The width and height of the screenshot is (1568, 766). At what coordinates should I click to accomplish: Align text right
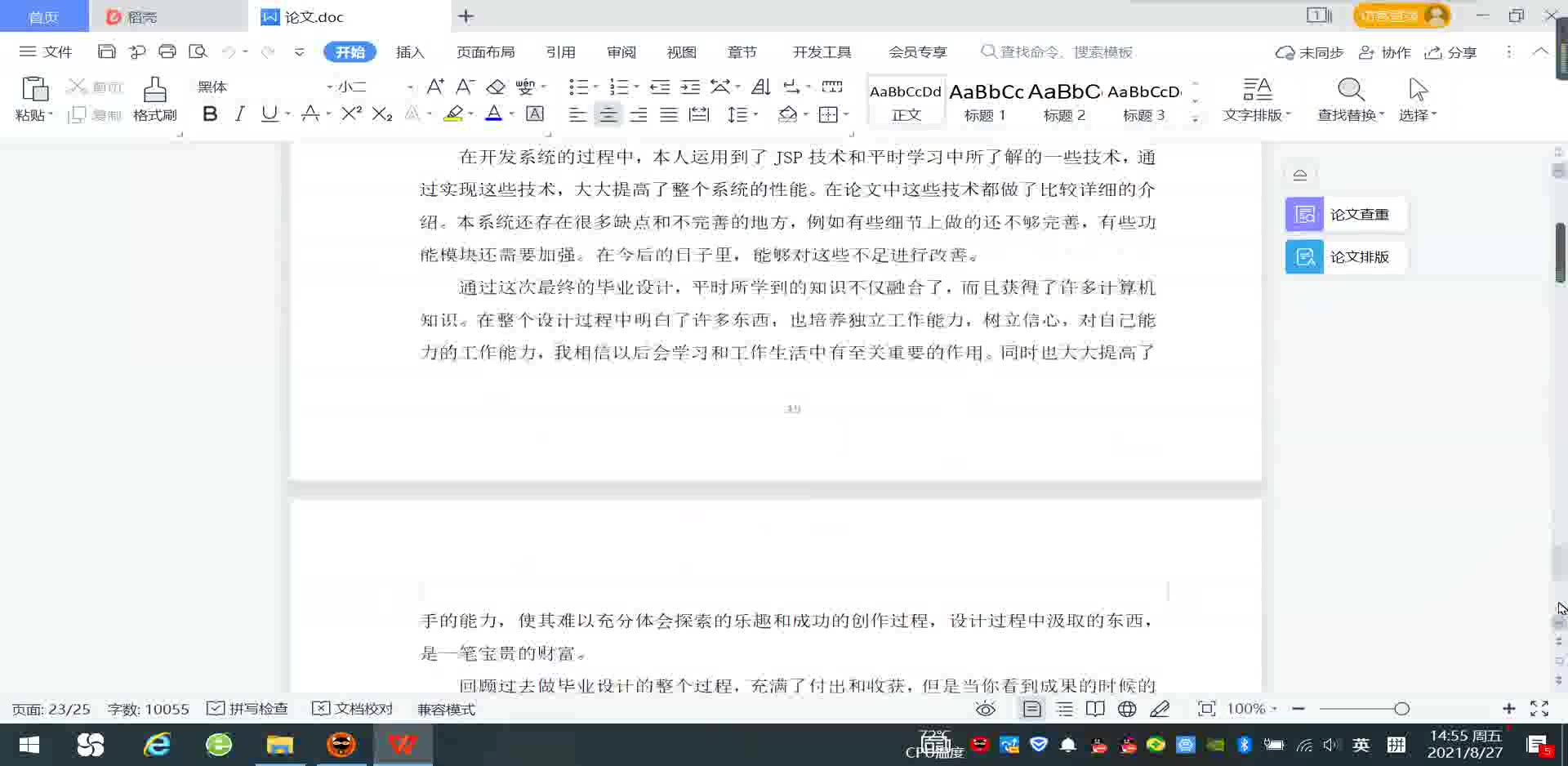tap(639, 114)
